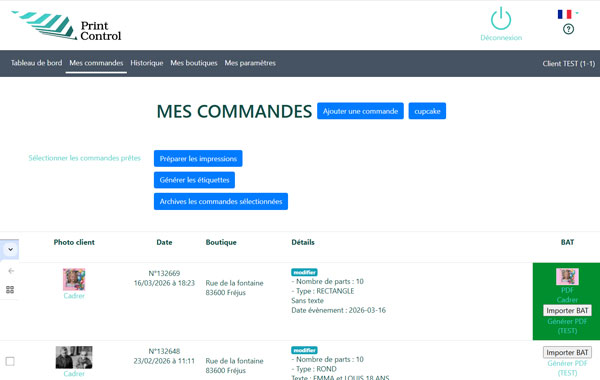Image resolution: width=600 pixels, height=380 pixels.
Task: Click the PDF link in the green BAT cell
Action: pyautogui.click(x=567, y=290)
